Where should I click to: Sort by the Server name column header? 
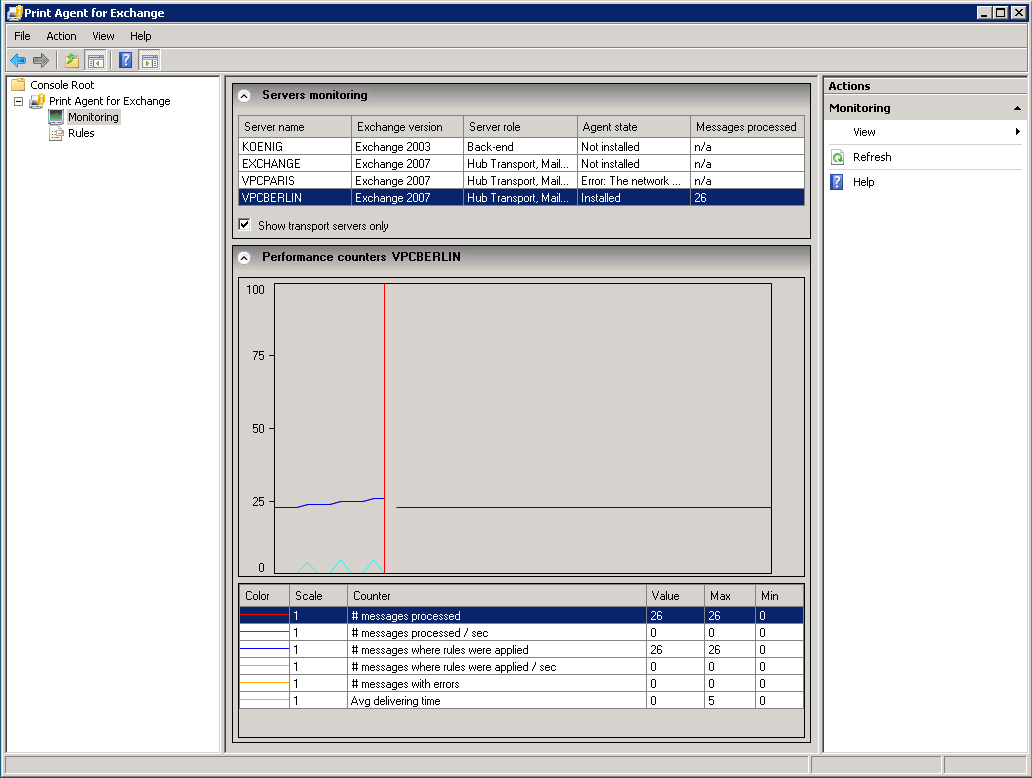coord(295,126)
